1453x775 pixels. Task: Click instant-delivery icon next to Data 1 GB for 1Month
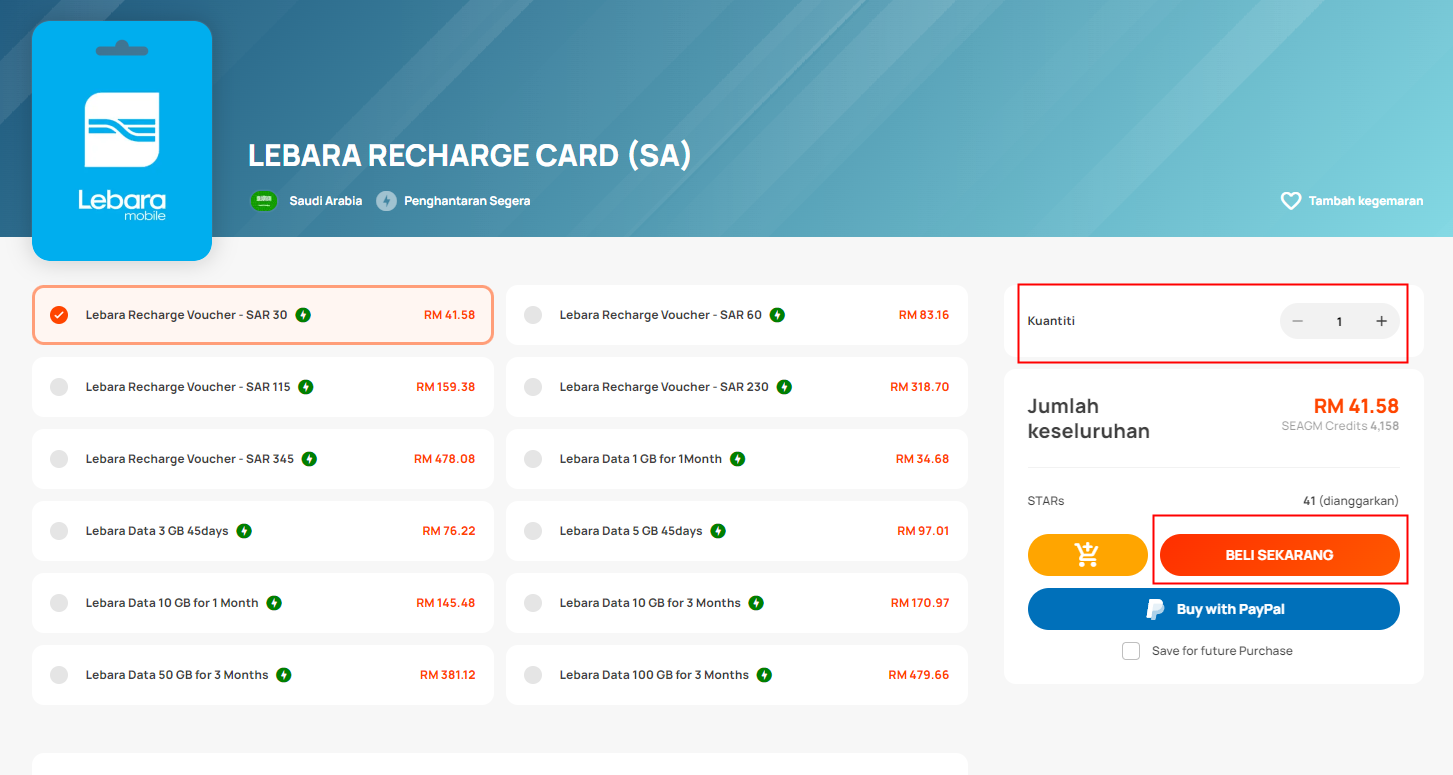pos(737,459)
